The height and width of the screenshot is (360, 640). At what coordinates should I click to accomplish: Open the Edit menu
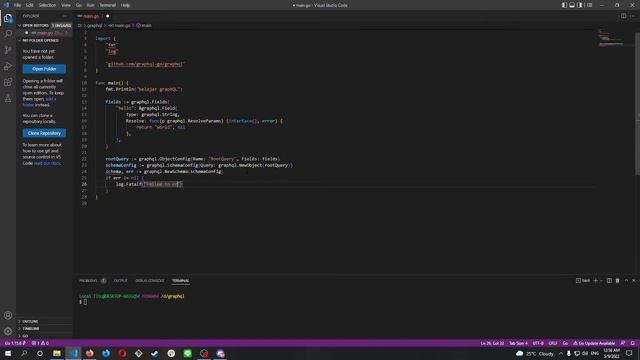[29, 5]
